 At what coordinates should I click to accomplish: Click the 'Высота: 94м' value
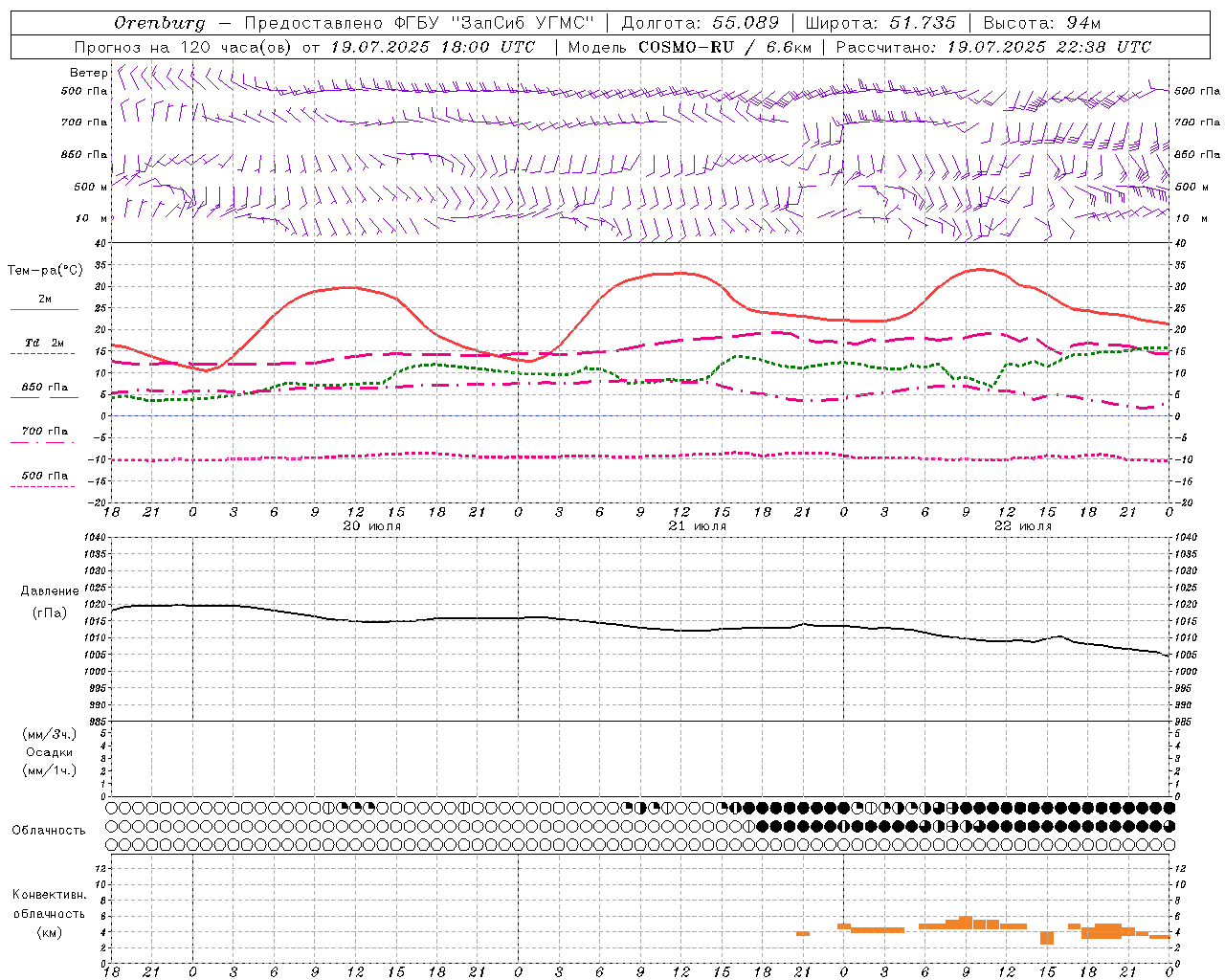click(x=1042, y=23)
